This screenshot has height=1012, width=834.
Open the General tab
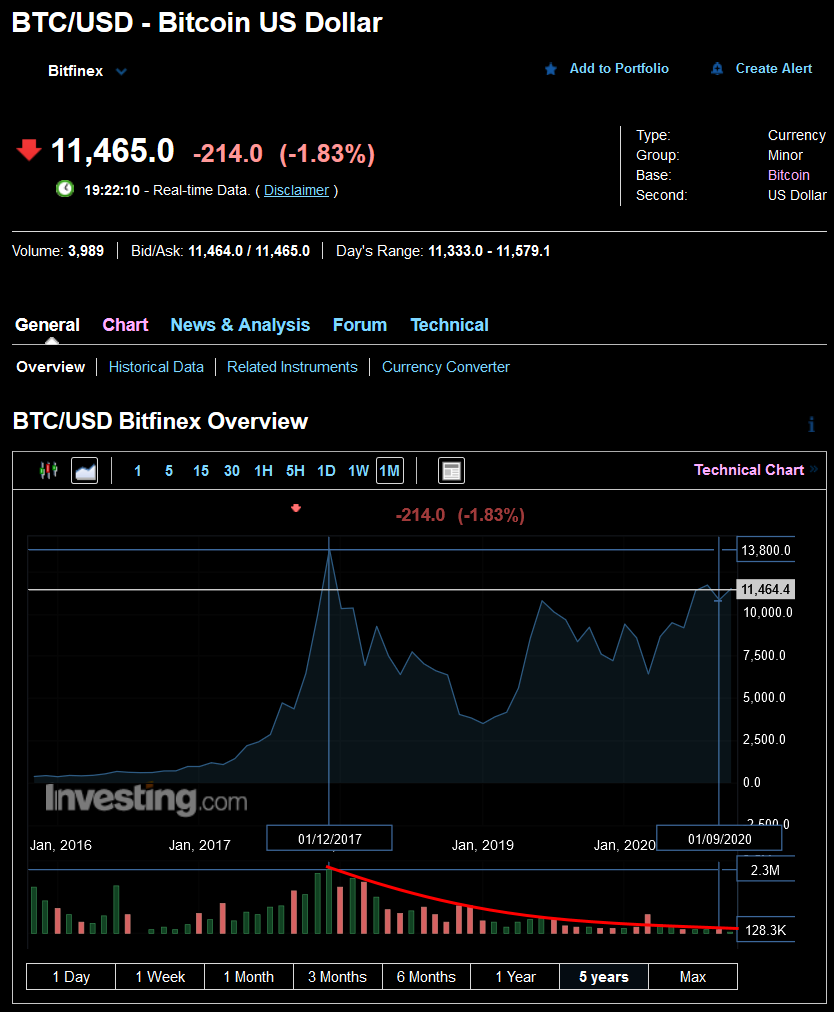(48, 325)
